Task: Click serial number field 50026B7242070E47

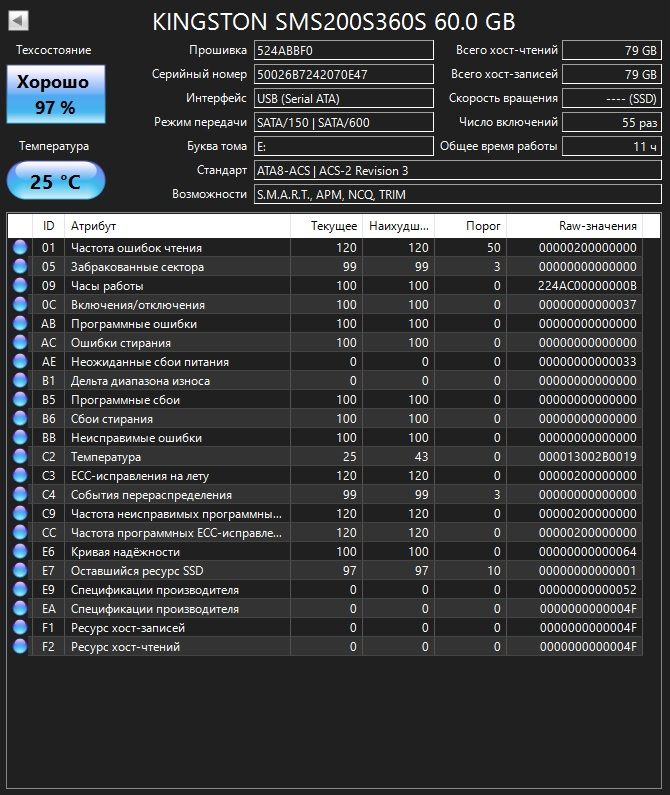Action: [344, 74]
